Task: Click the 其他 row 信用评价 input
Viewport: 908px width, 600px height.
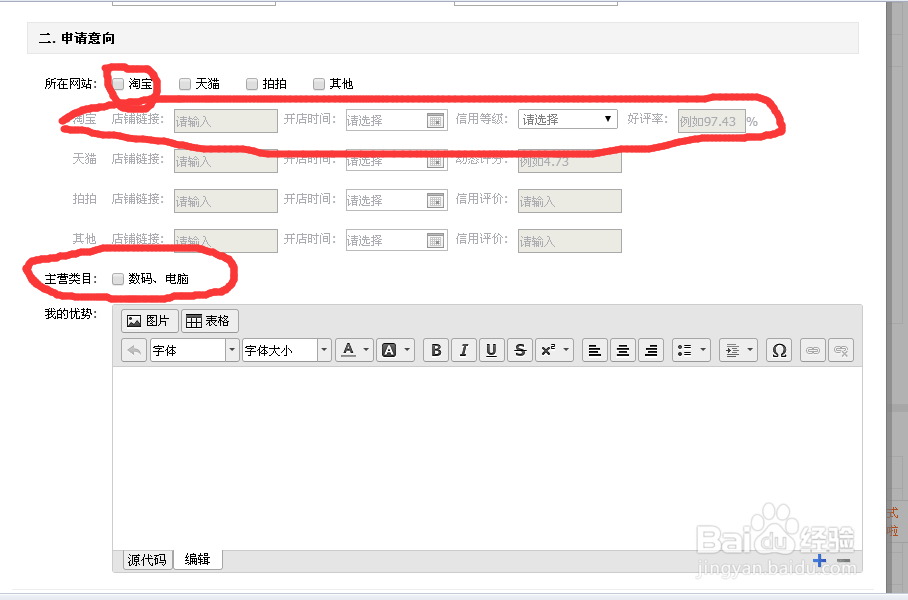Action: point(570,241)
